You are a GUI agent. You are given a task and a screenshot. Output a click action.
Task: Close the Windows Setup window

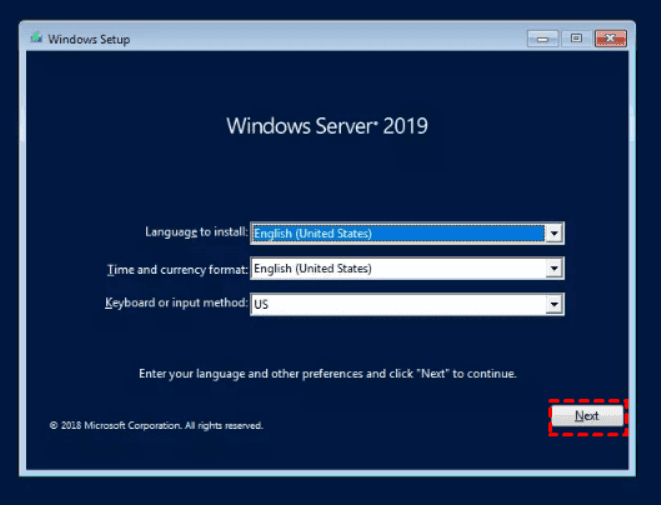click(x=610, y=39)
